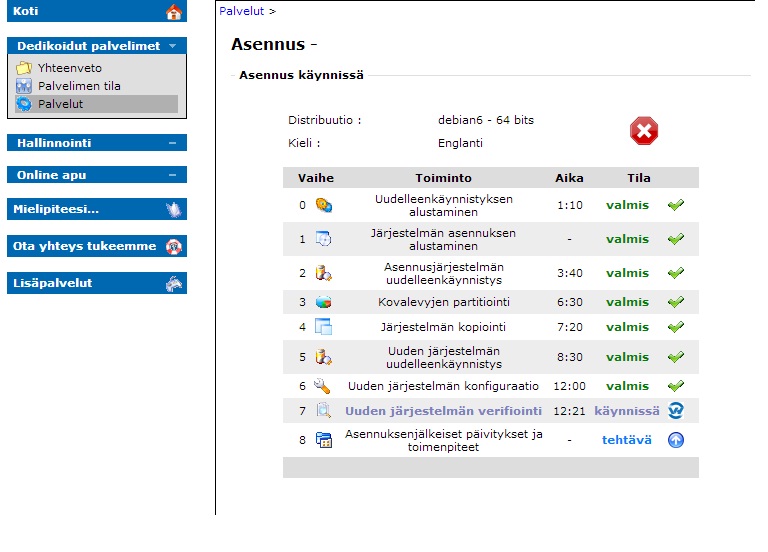Screen dimensions: 768x552
Task: Click the running status icon for step 7
Action: pyautogui.click(x=676, y=411)
